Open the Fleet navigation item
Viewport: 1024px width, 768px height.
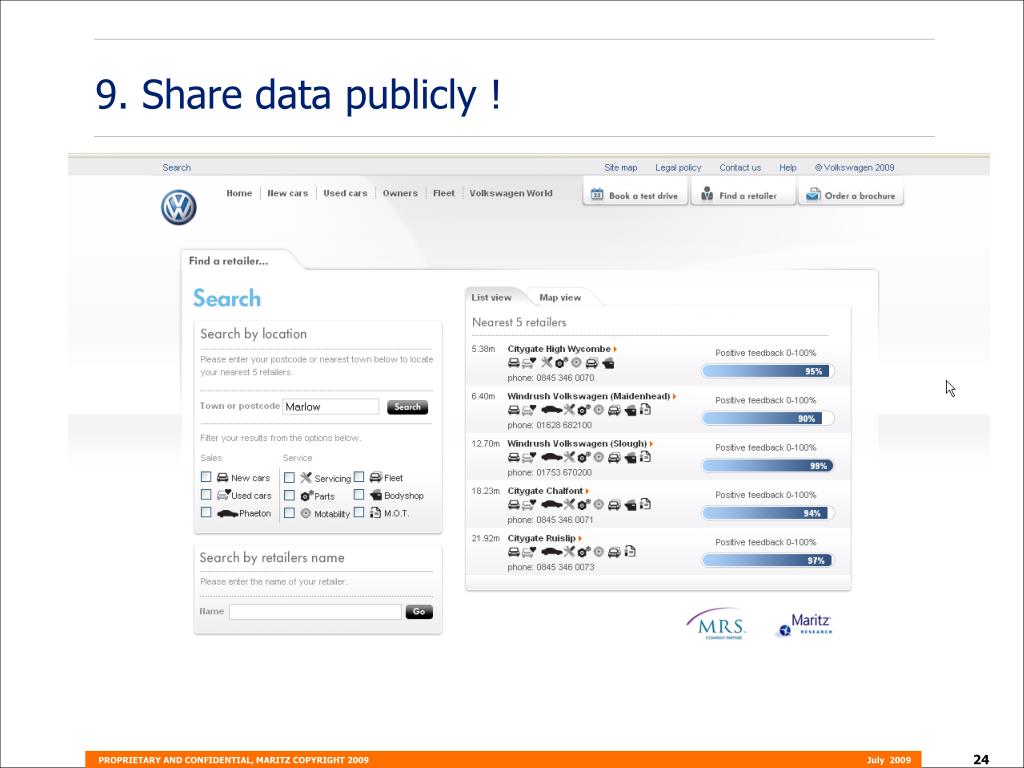[443, 193]
